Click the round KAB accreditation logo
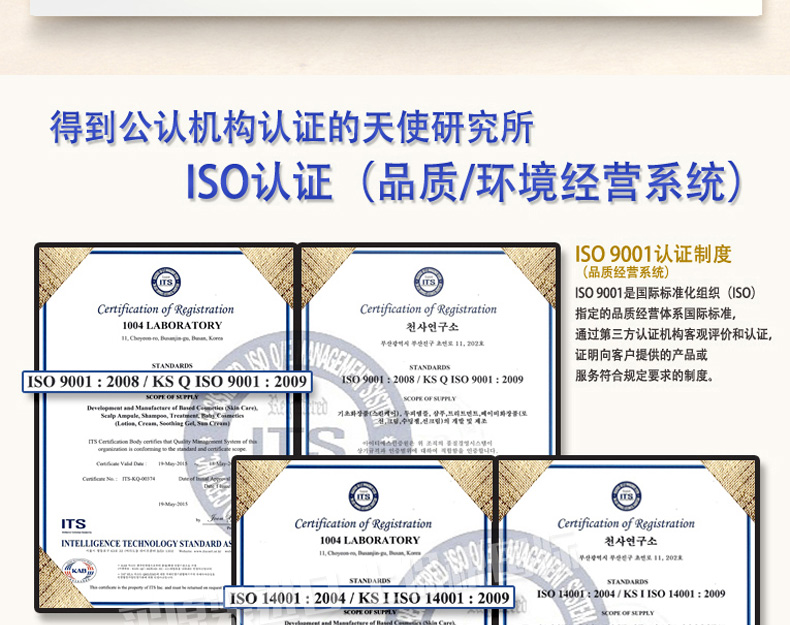 point(79,571)
